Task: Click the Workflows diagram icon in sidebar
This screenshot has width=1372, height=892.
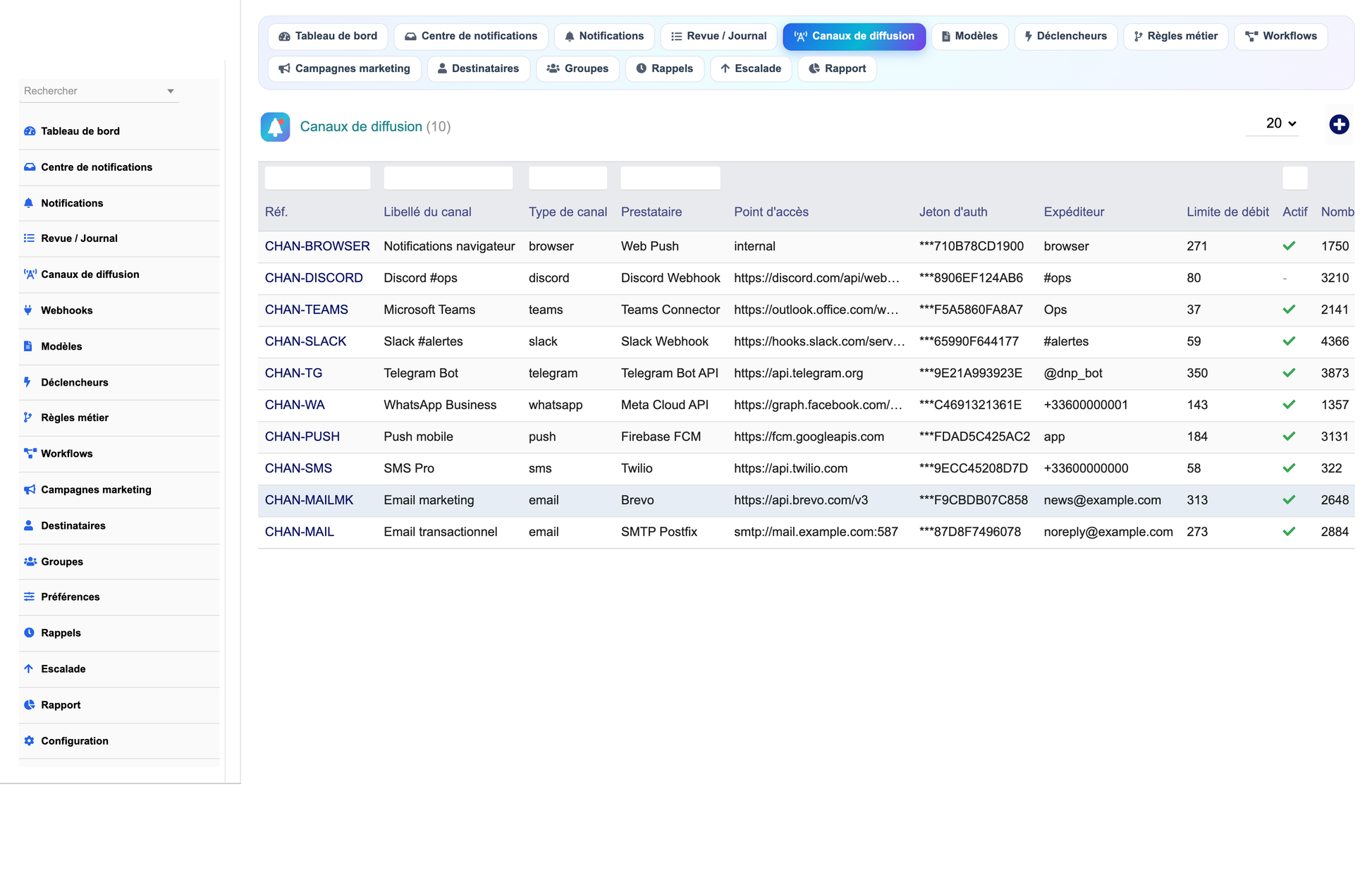Action: [30, 453]
